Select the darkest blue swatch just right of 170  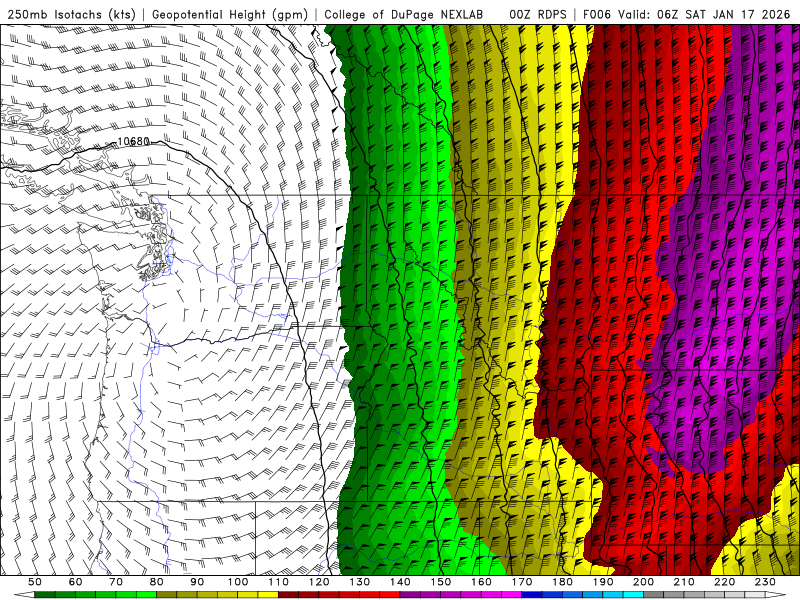coord(532,595)
